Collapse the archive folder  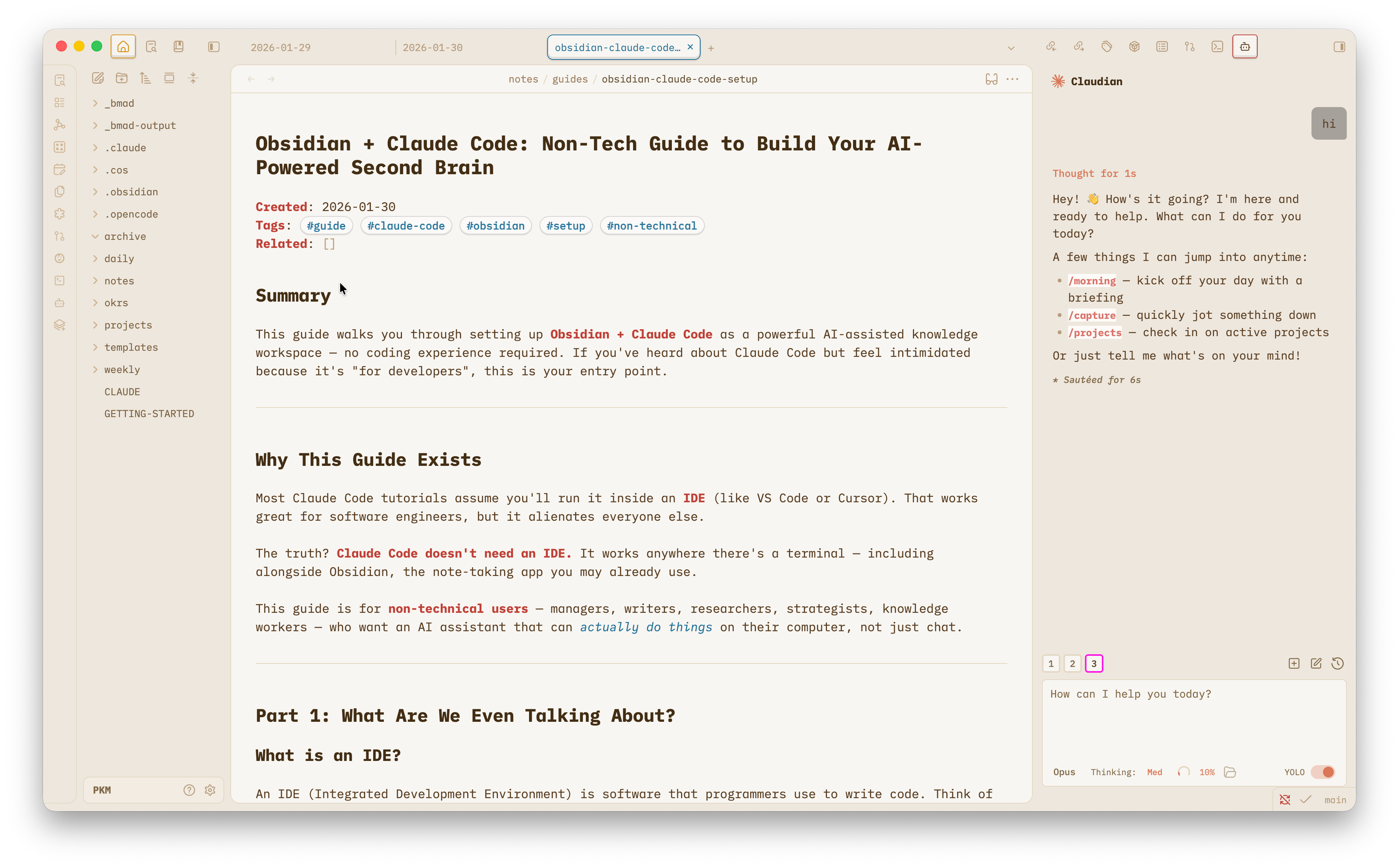click(95, 236)
